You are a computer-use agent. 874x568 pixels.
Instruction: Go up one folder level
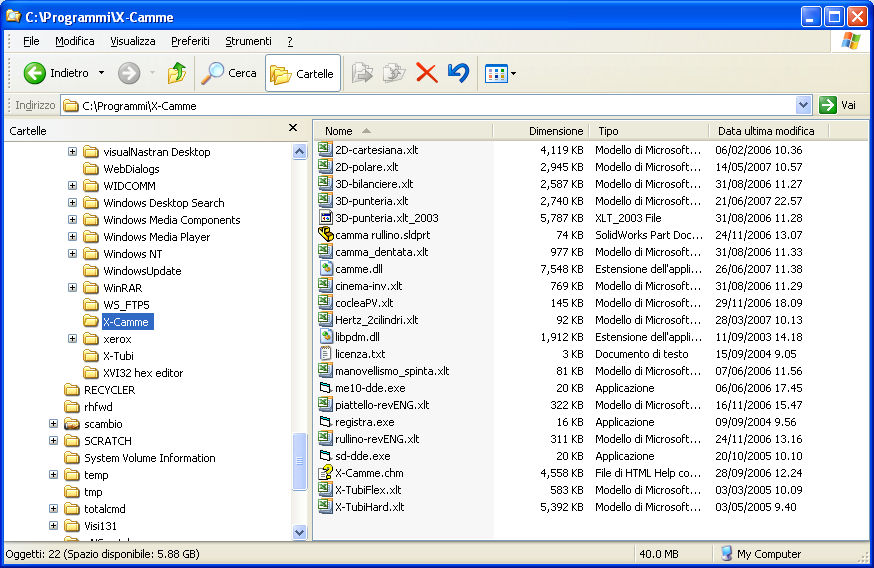[177, 73]
